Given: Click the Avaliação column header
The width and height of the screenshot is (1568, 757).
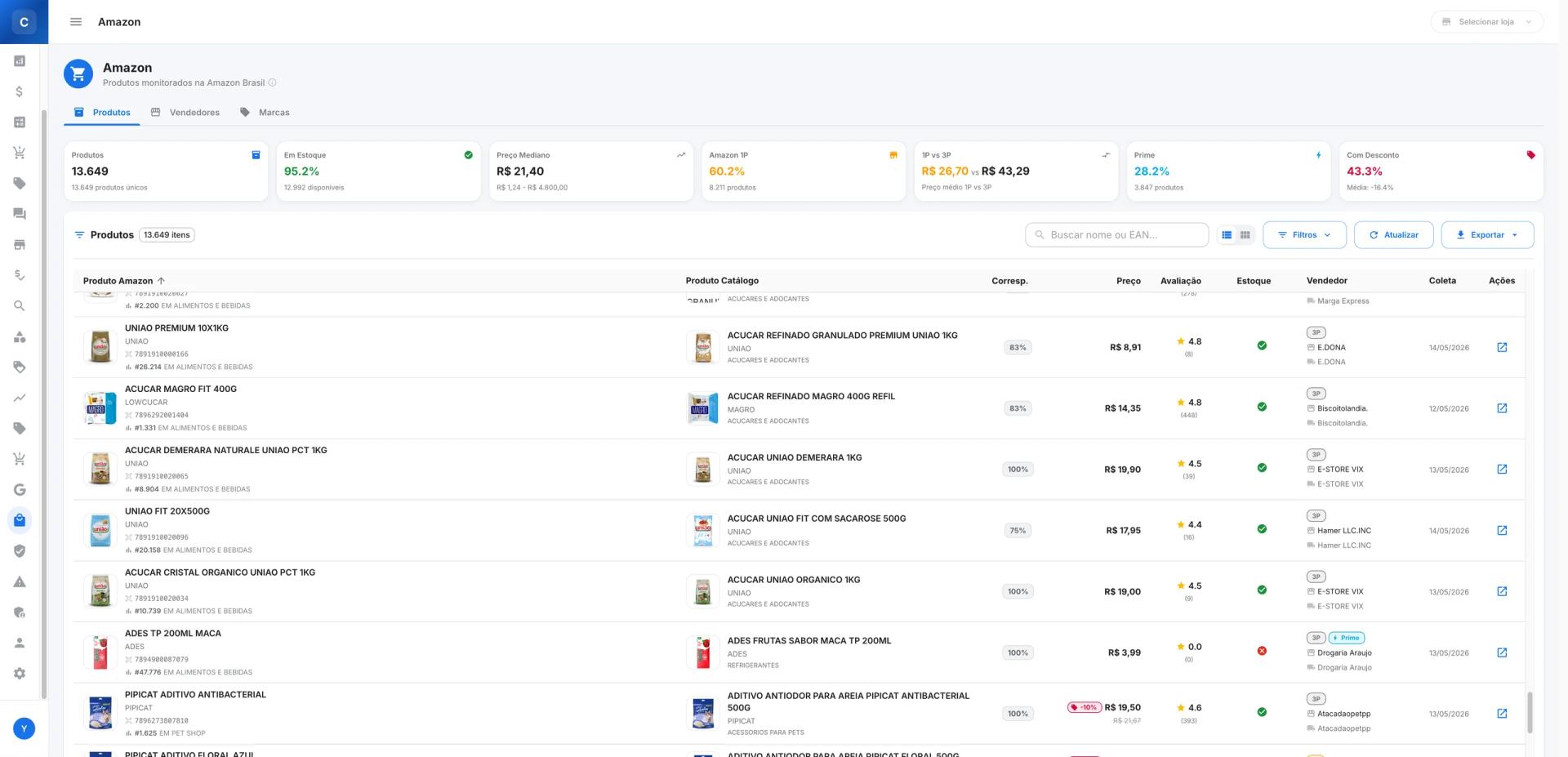Looking at the screenshot, I should [x=1181, y=281].
